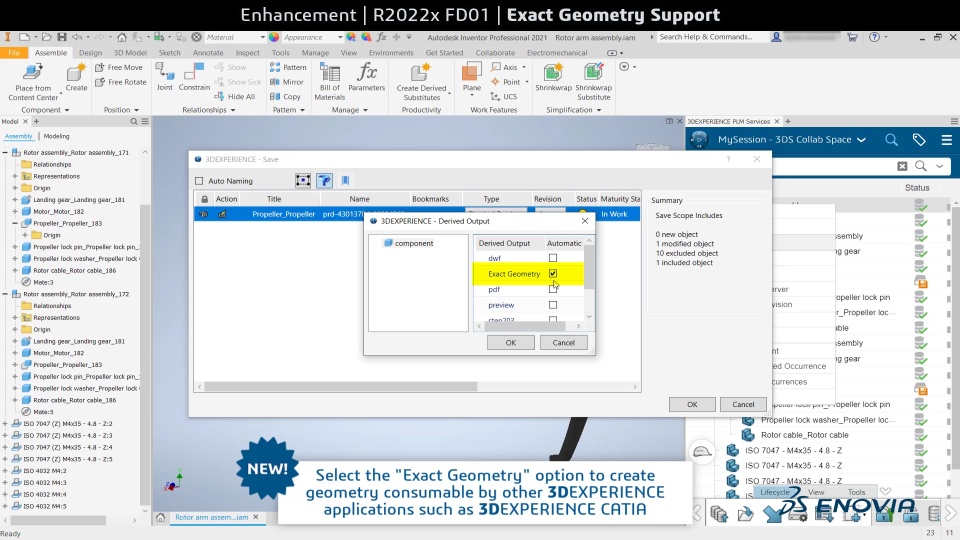Image resolution: width=960 pixels, height=540 pixels.
Task: Click Cancel in the Derived Output dialog
Action: [x=563, y=343]
